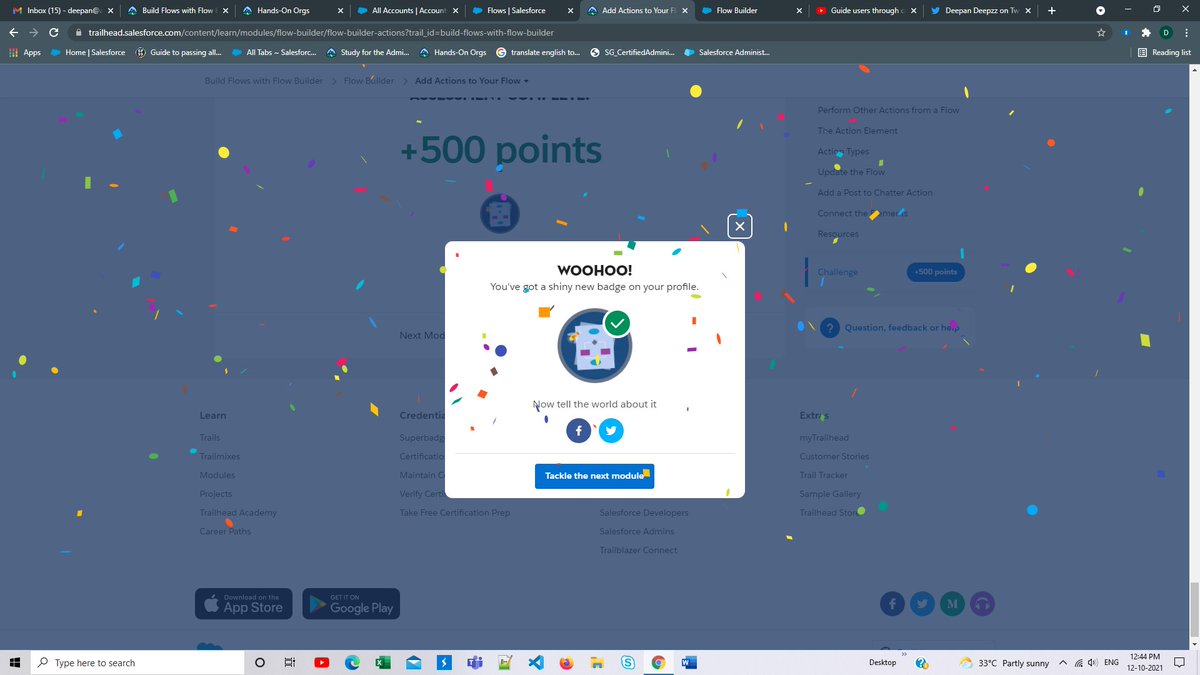Open the Reading list

1164,52
